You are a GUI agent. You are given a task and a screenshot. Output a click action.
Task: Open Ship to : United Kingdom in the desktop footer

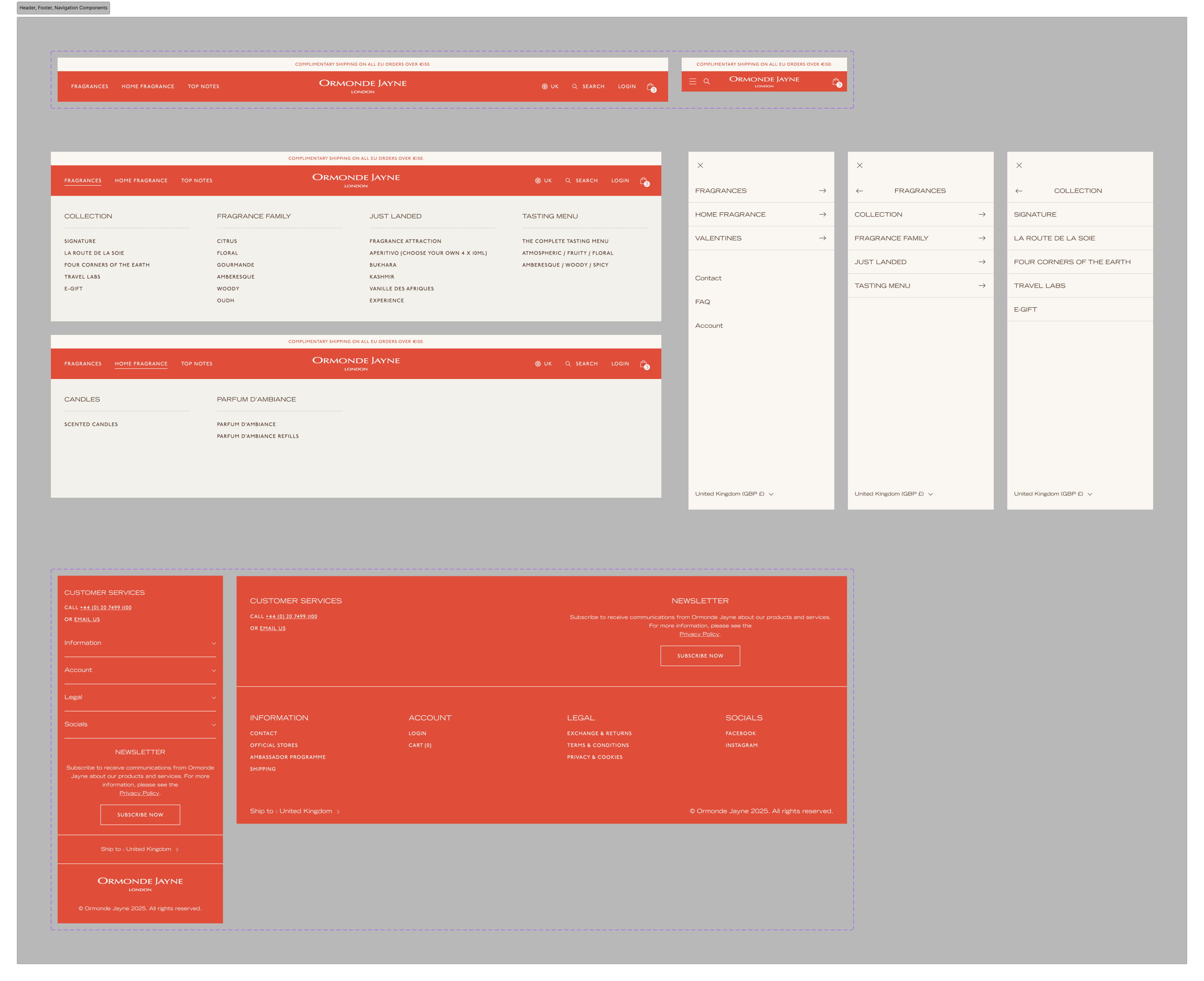(295, 811)
